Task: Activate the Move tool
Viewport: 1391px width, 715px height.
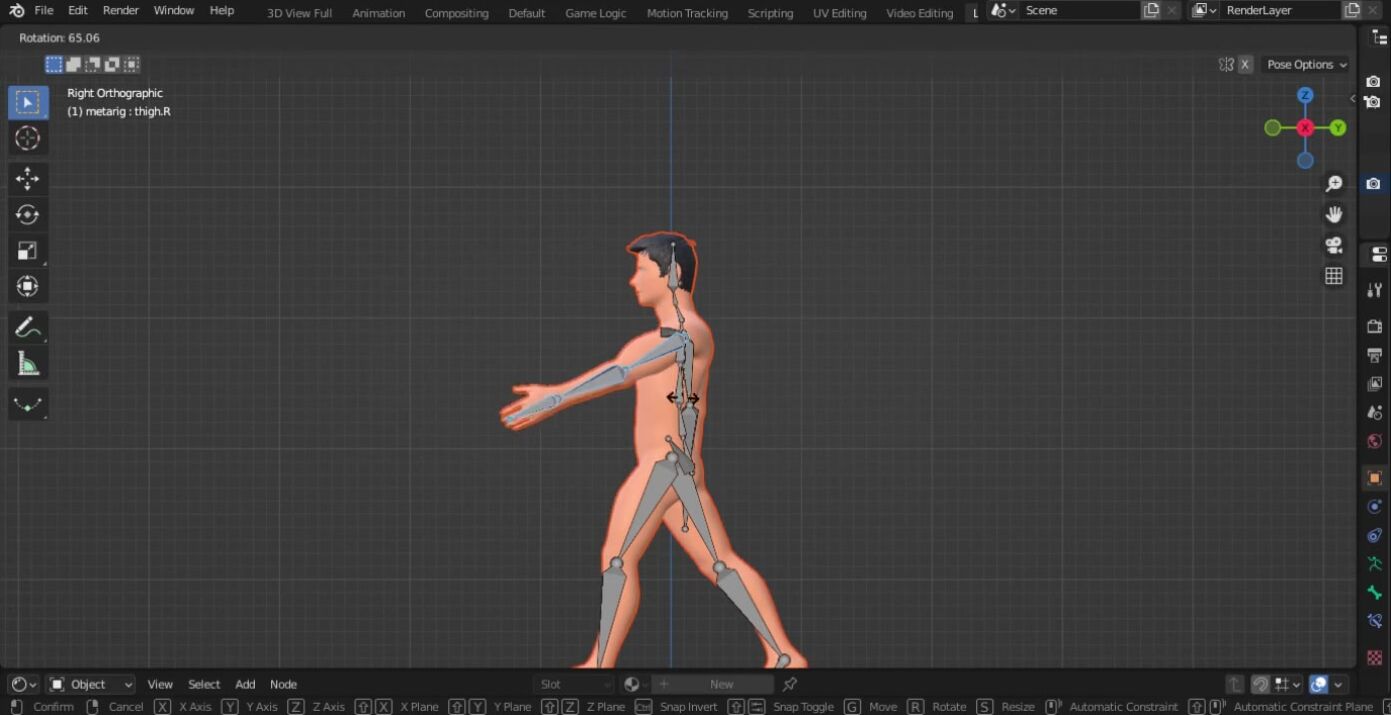Action: point(27,179)
